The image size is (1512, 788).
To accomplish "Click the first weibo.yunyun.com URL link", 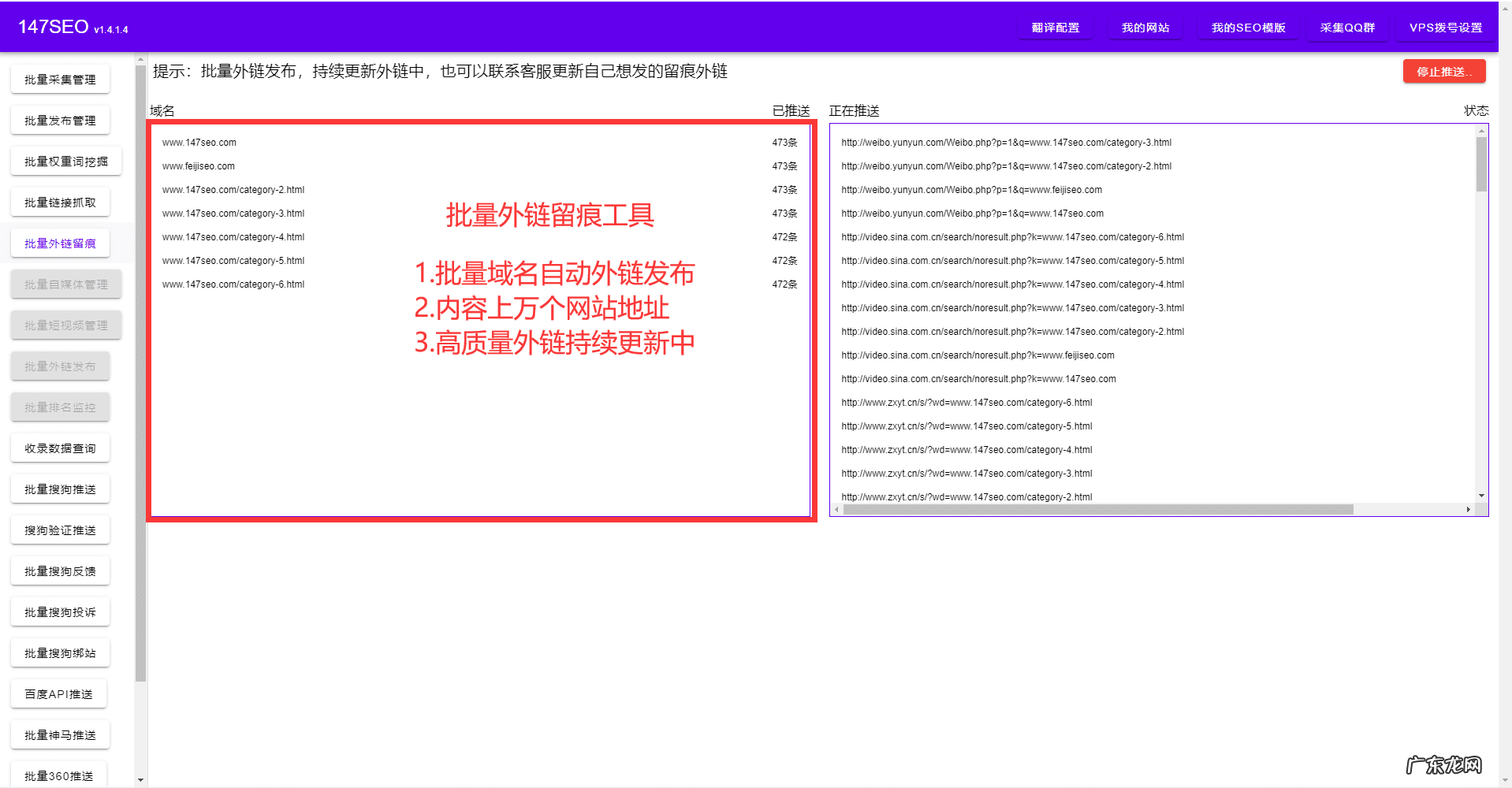I will click(1006, 143).
